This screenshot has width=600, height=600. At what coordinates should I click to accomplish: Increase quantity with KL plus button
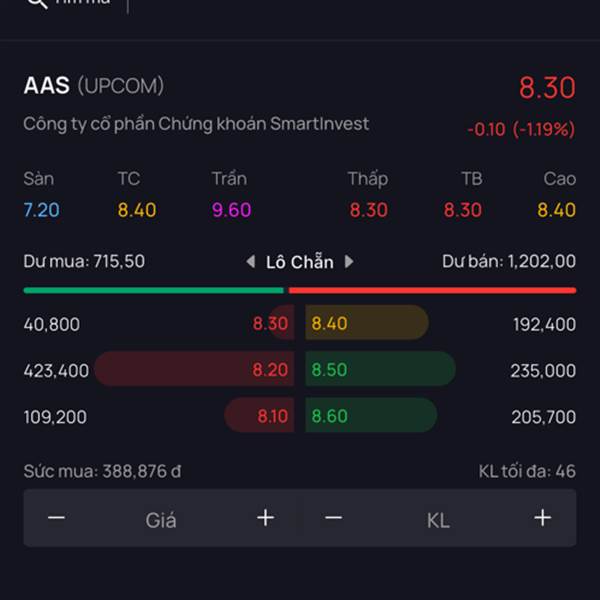click(x=542, y=518)
